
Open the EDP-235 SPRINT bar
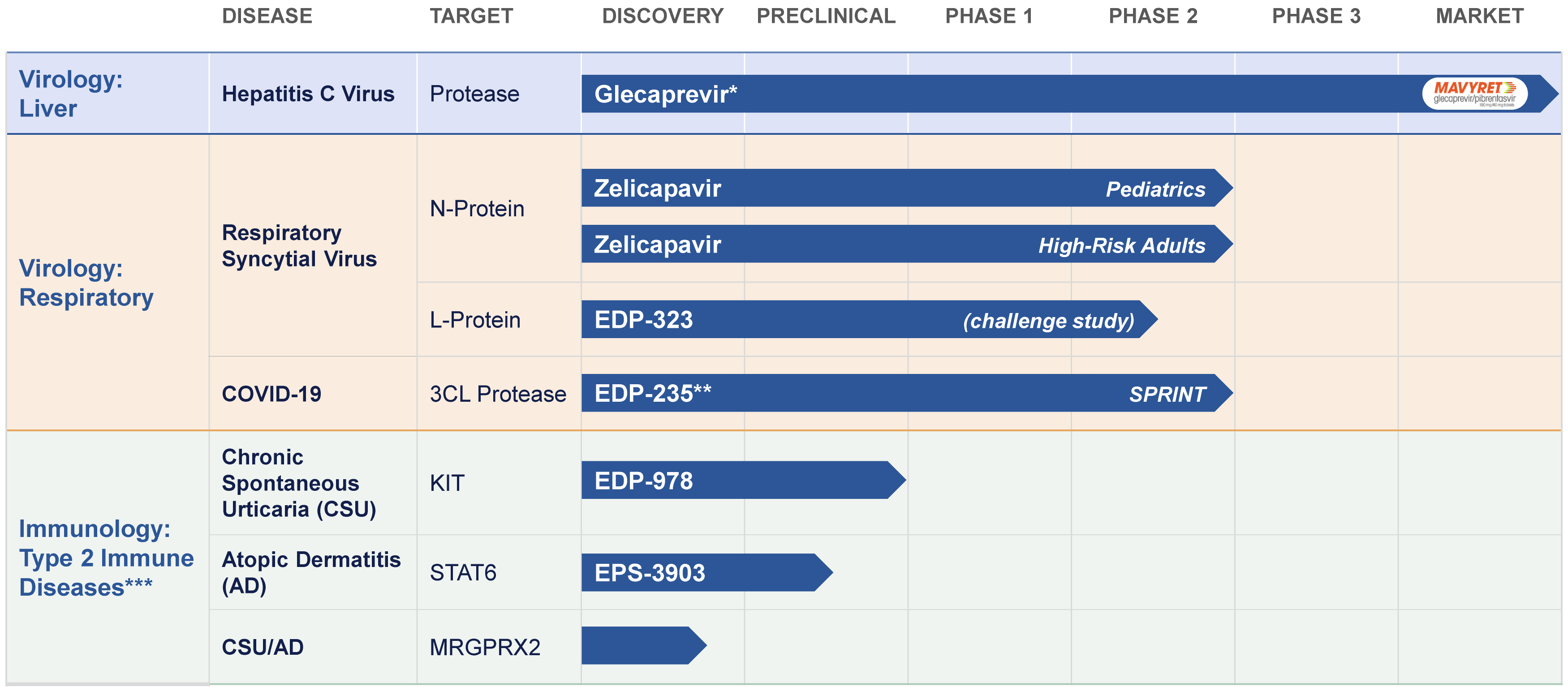(x=901, y=393)
